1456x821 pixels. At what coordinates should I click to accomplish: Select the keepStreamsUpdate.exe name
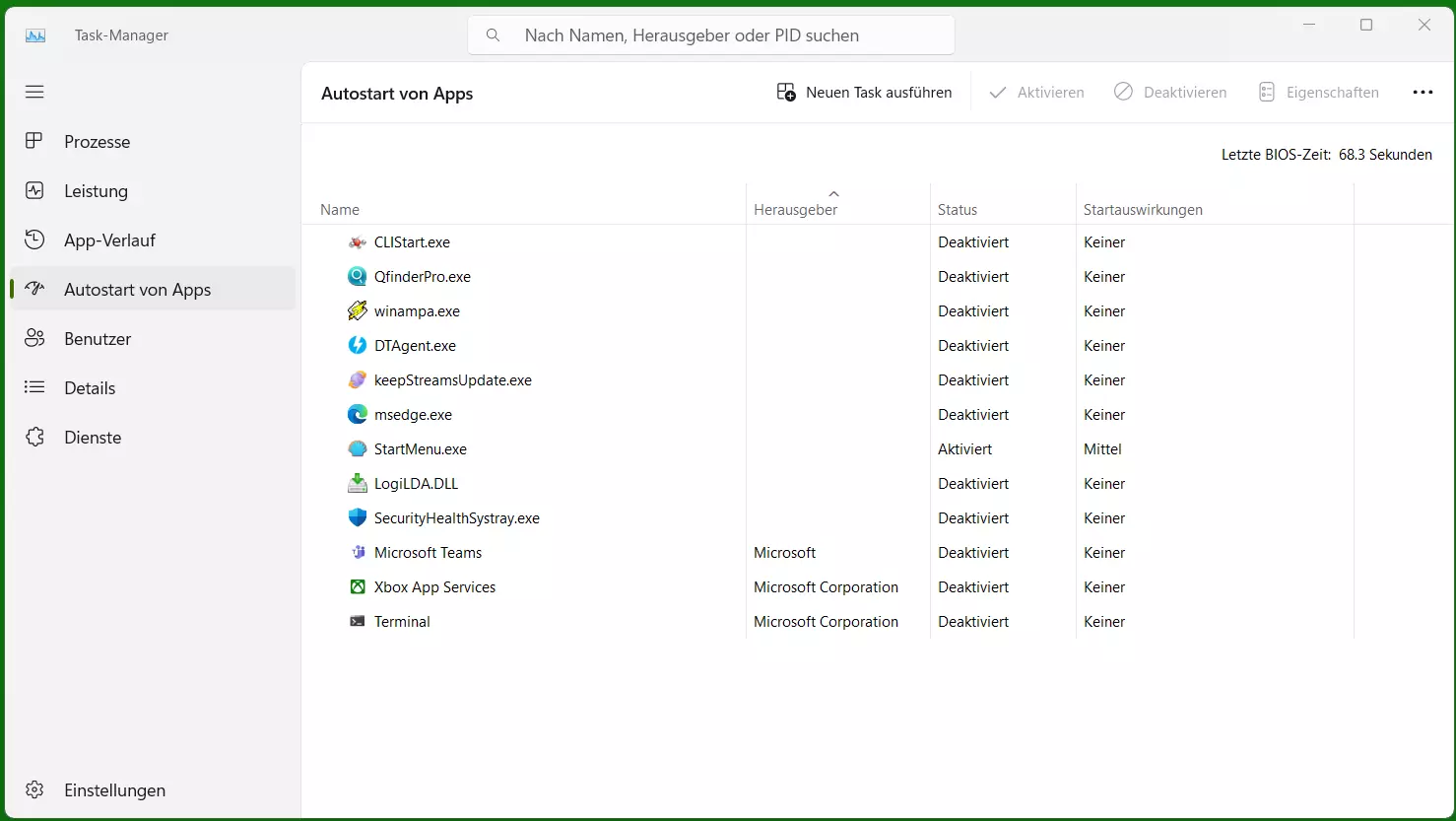click(x=453, y=379)
